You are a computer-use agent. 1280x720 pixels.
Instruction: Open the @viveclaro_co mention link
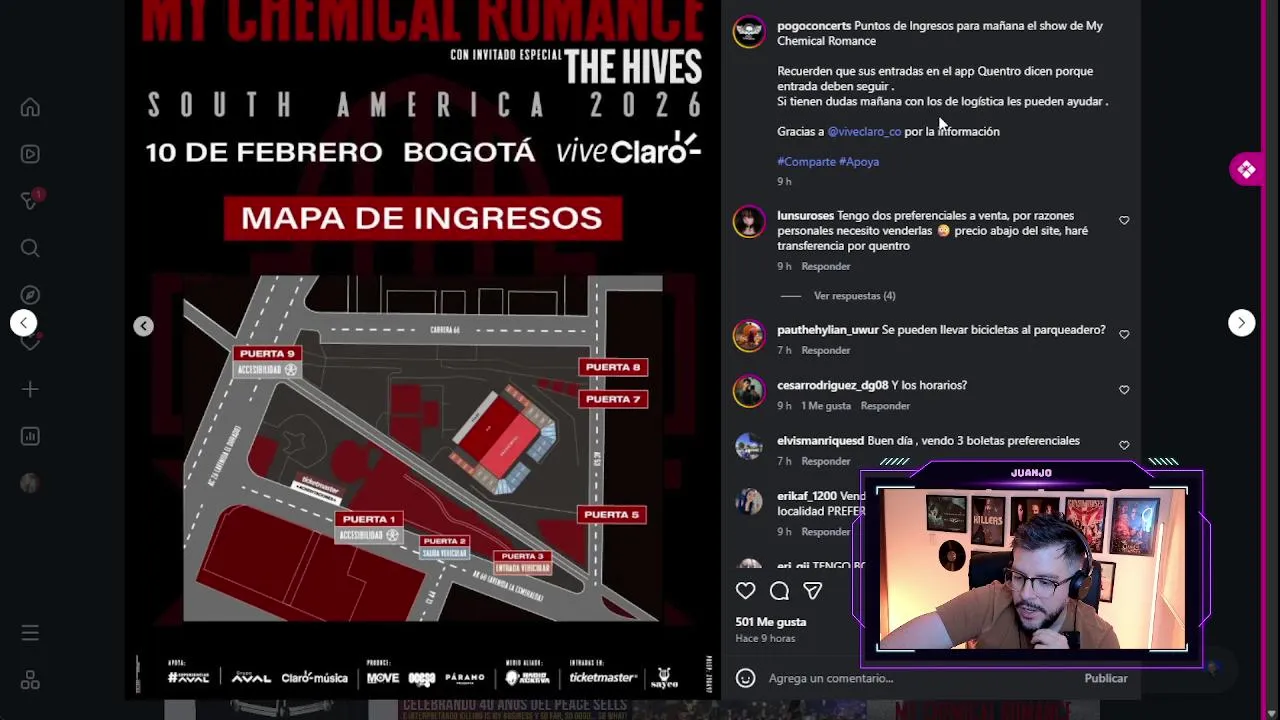point(864,131)
